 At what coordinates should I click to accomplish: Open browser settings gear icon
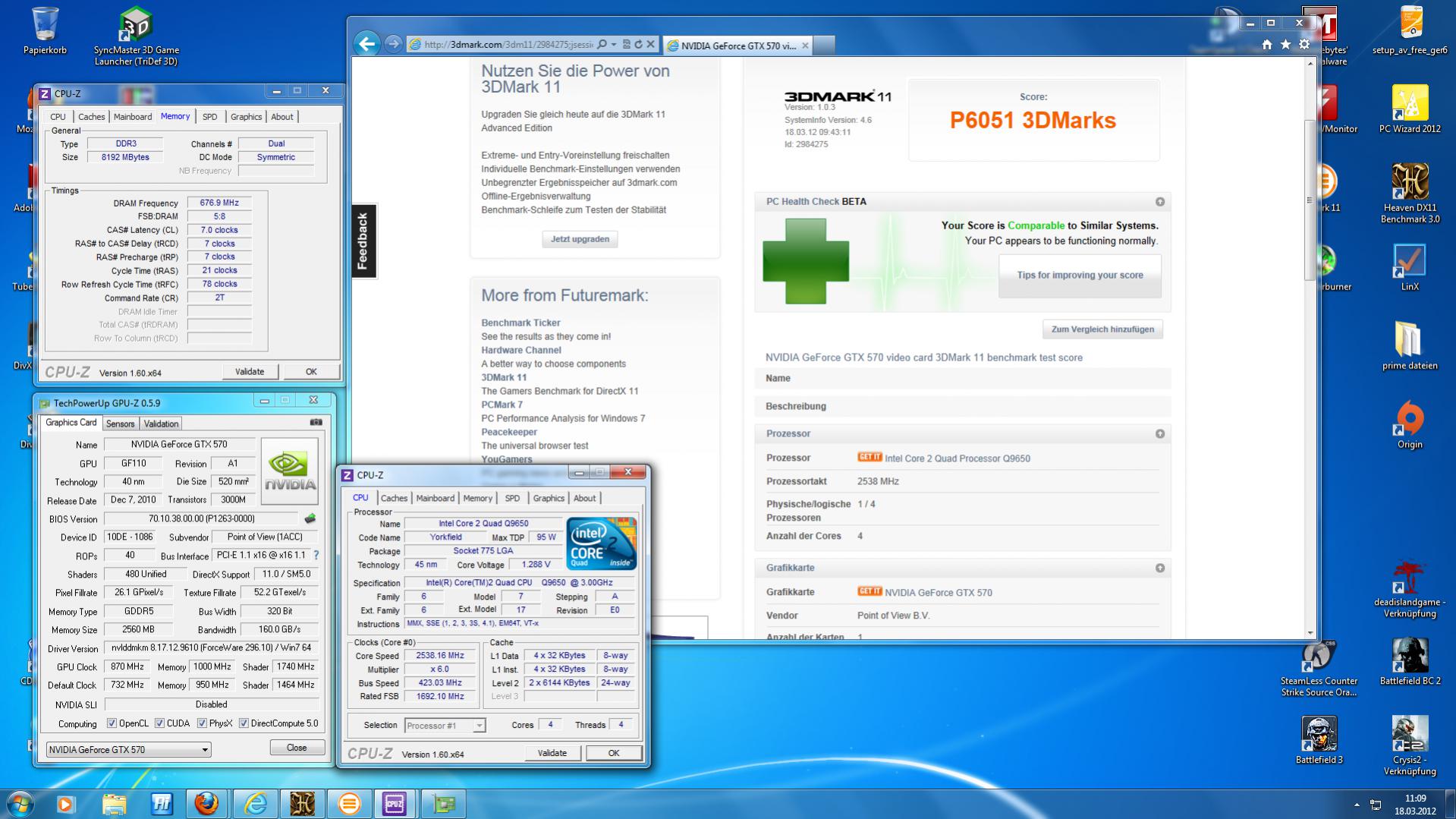coord(1304,45)
